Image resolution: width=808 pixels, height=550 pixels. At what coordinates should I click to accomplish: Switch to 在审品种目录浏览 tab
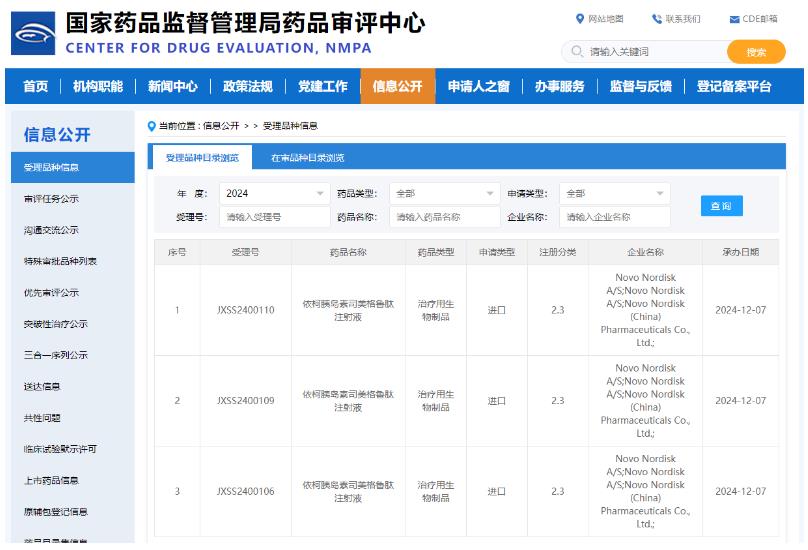click(308, 158)
